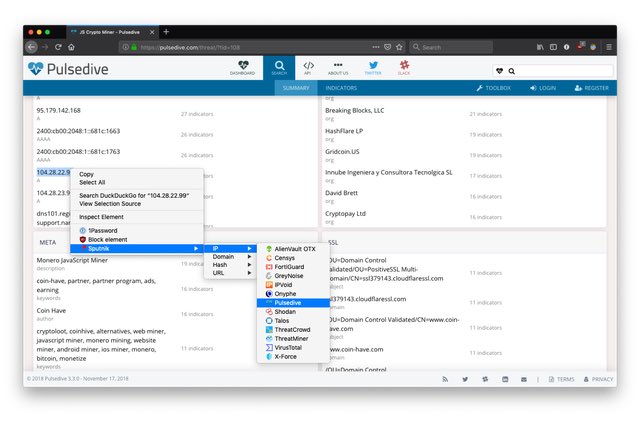Choose Block element in context menu
The height and width of the screenshot is (427, 640).
pyautogui.click(x=137, y=239)
